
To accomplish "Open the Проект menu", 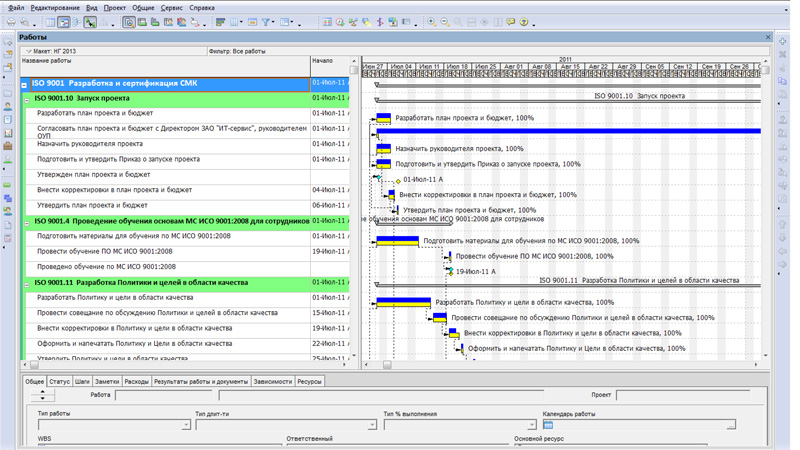I will coord(115,7).
